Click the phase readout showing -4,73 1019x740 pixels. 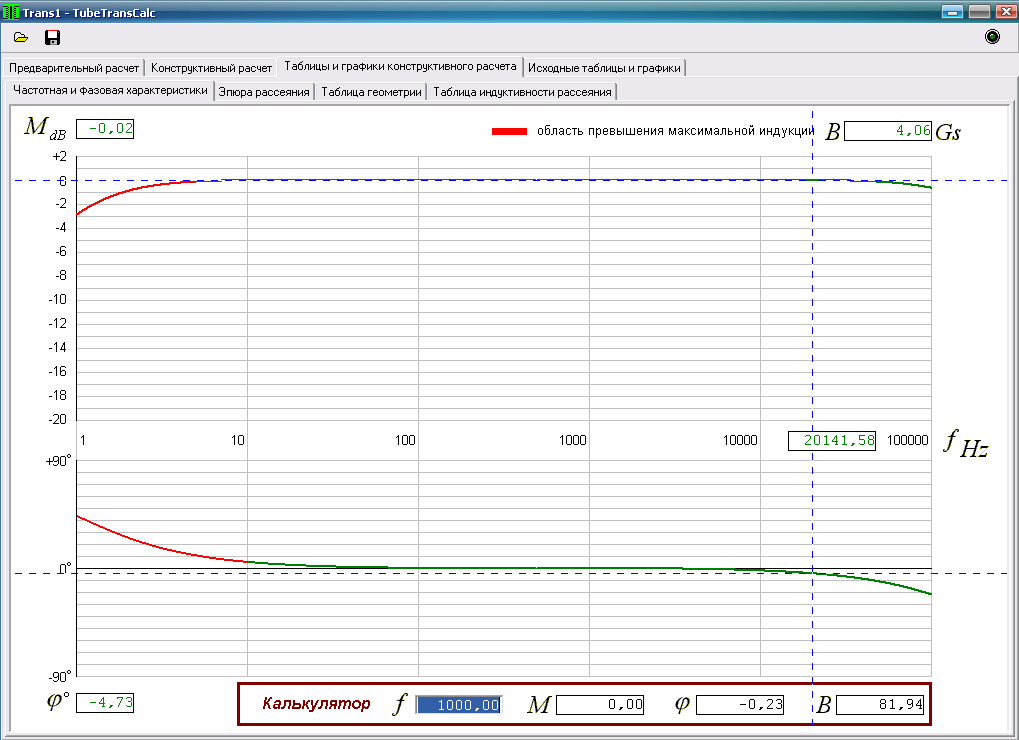pyautogui.click(x=105, y=702)
